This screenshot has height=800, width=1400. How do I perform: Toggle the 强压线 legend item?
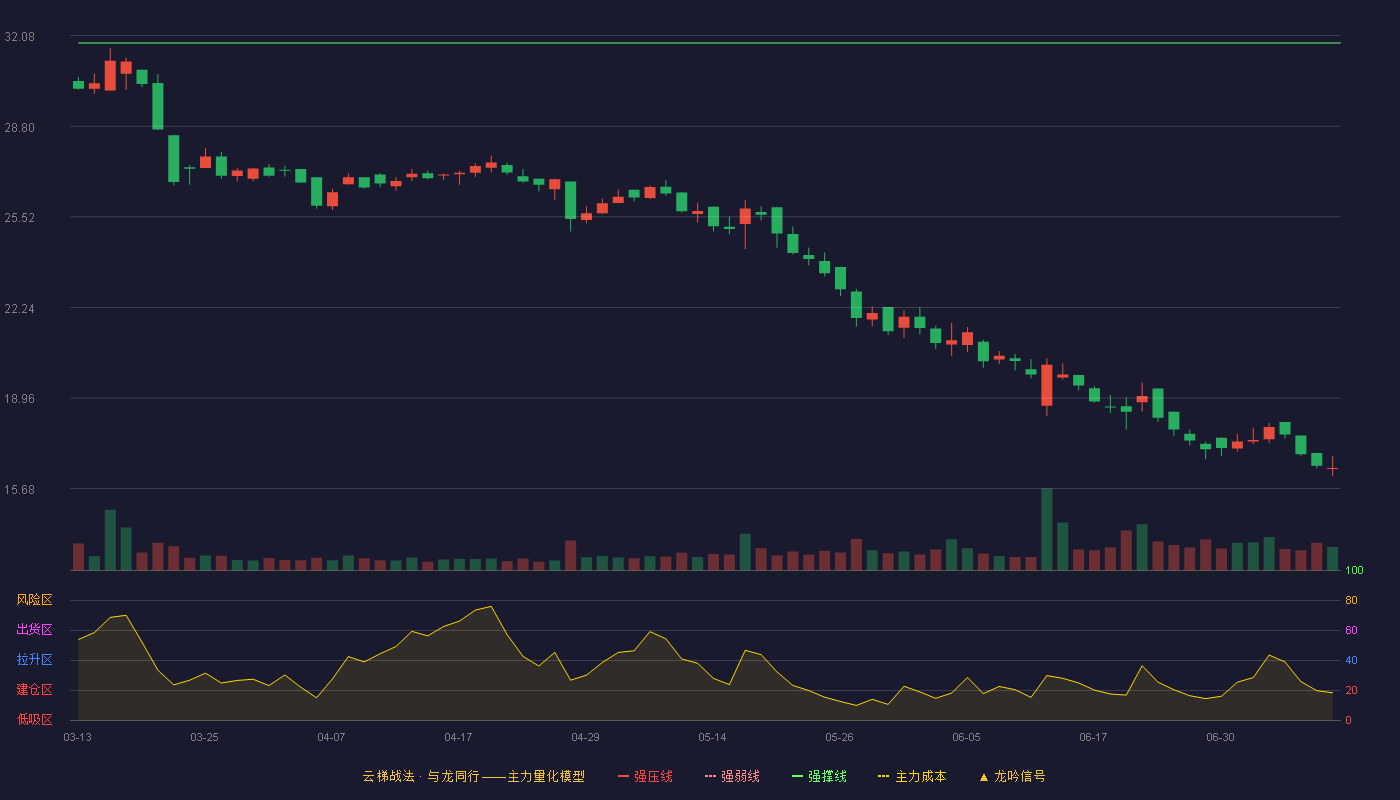click(645, 776)
